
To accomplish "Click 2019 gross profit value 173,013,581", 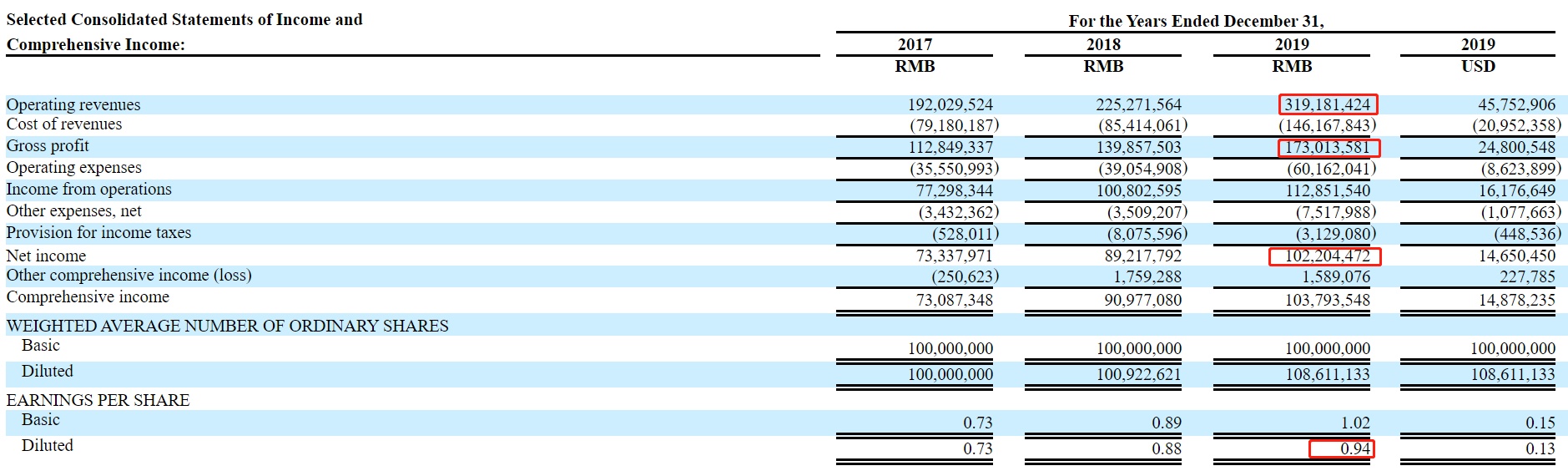I will 1328,148.
